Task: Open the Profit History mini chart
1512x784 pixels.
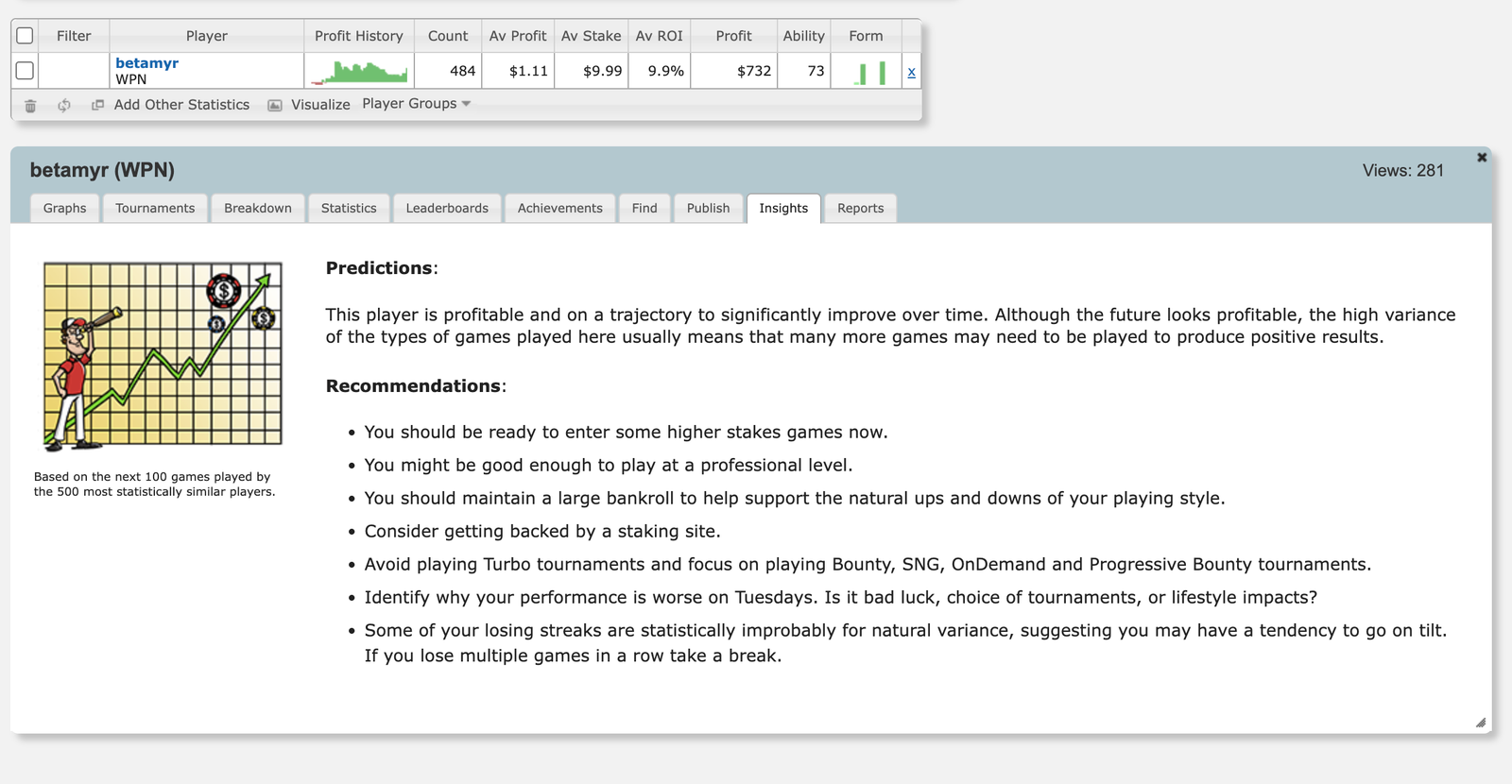Action: pos(359,72)
